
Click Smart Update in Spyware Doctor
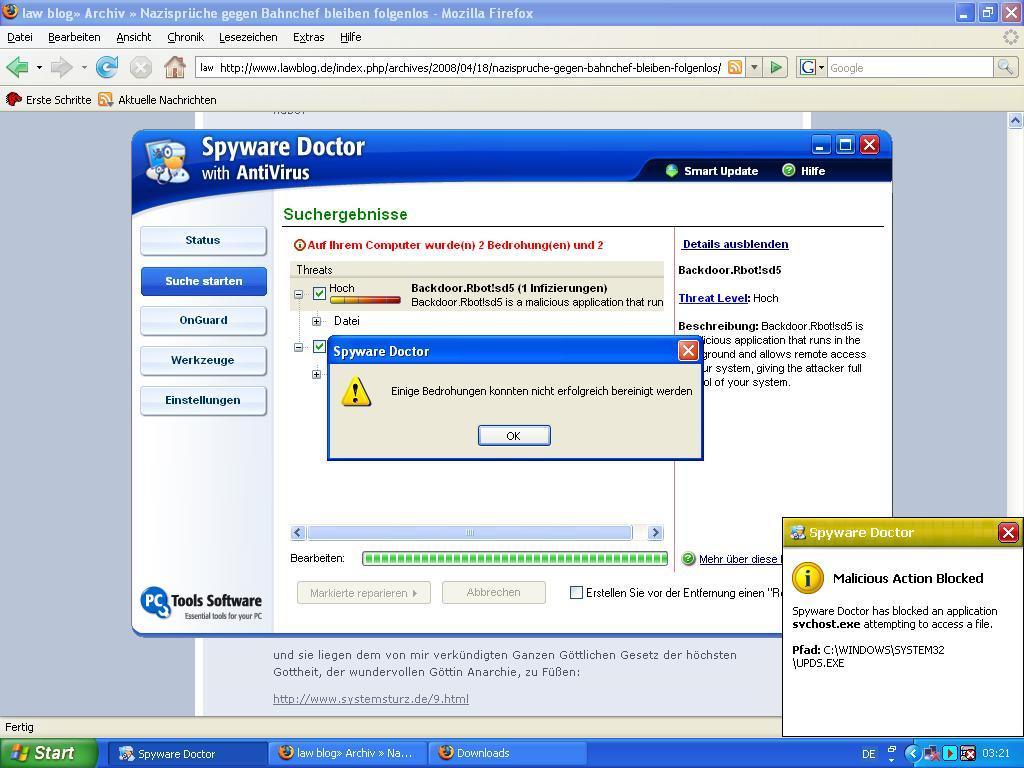712,171
